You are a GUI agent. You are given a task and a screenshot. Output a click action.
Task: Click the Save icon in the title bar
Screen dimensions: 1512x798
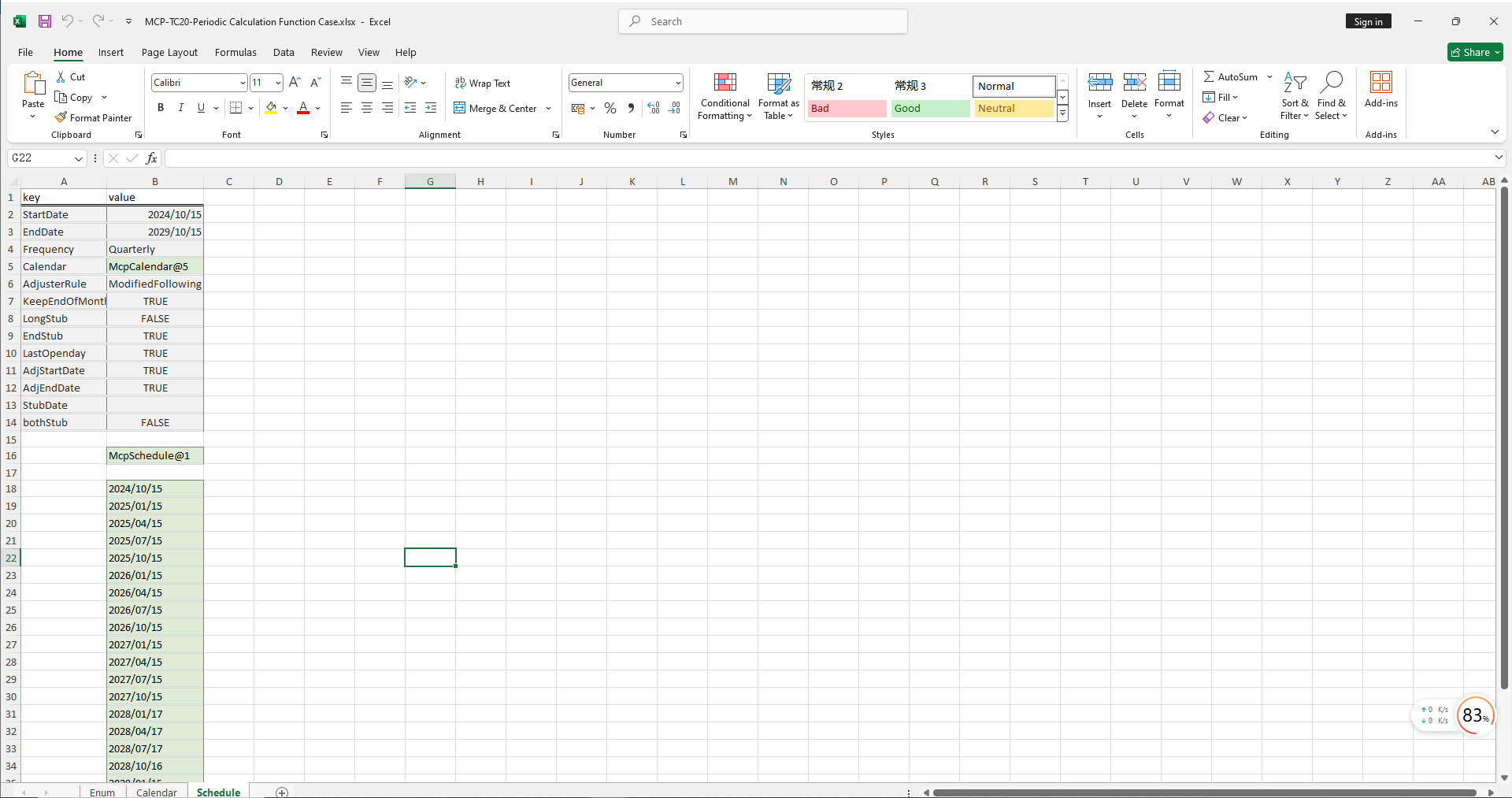(45, 21)
